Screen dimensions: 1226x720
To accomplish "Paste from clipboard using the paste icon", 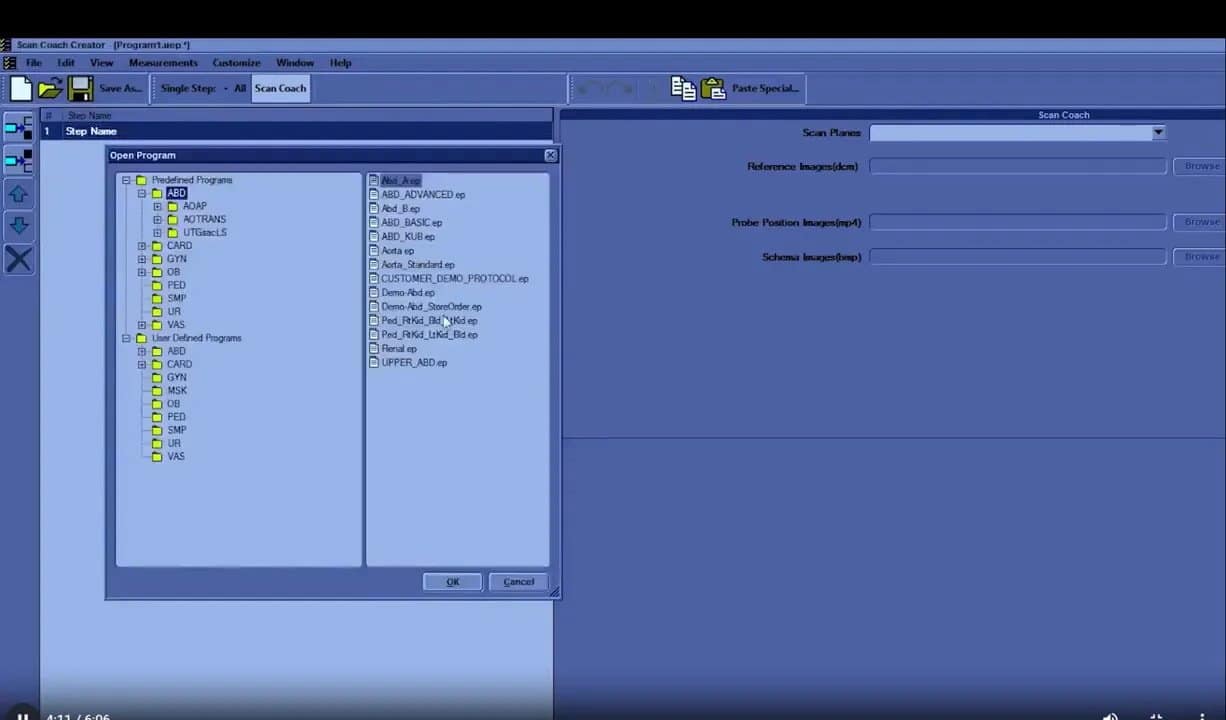I will pos(714,88).
